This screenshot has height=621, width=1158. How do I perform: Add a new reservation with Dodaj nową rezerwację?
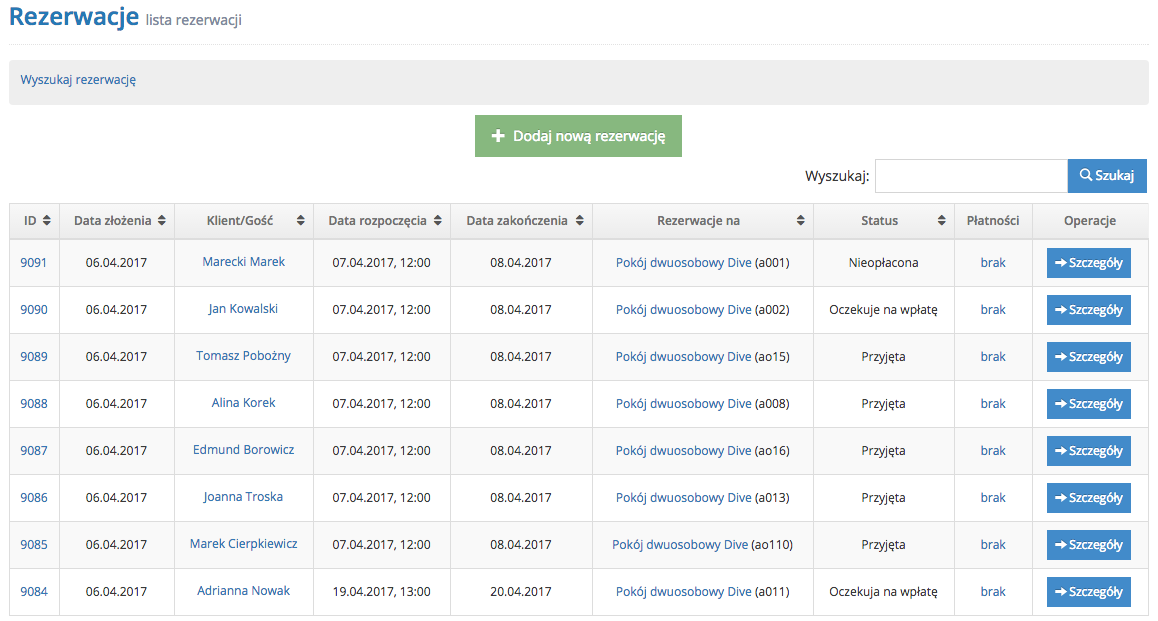pyautogui.click(x=578, y=136)
